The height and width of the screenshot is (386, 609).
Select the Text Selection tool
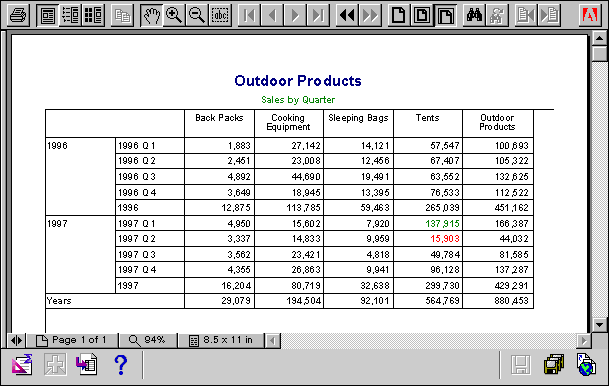[x=220, y=16]
